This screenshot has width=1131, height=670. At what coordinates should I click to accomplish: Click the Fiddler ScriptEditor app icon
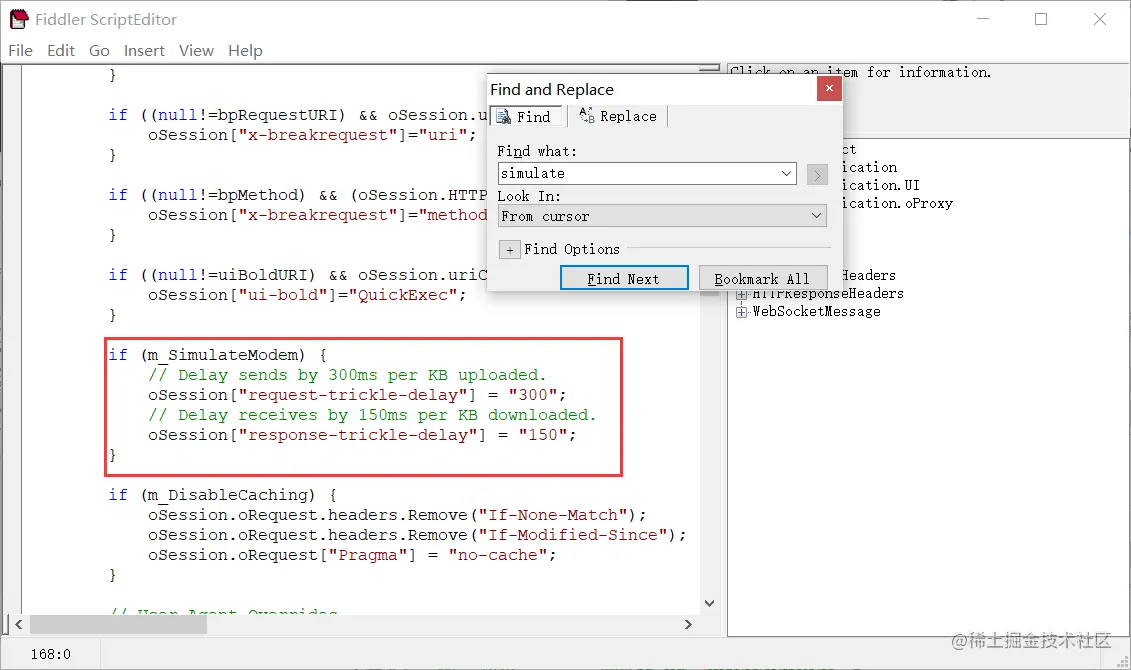pyautogui.click(x=19, y=19)
